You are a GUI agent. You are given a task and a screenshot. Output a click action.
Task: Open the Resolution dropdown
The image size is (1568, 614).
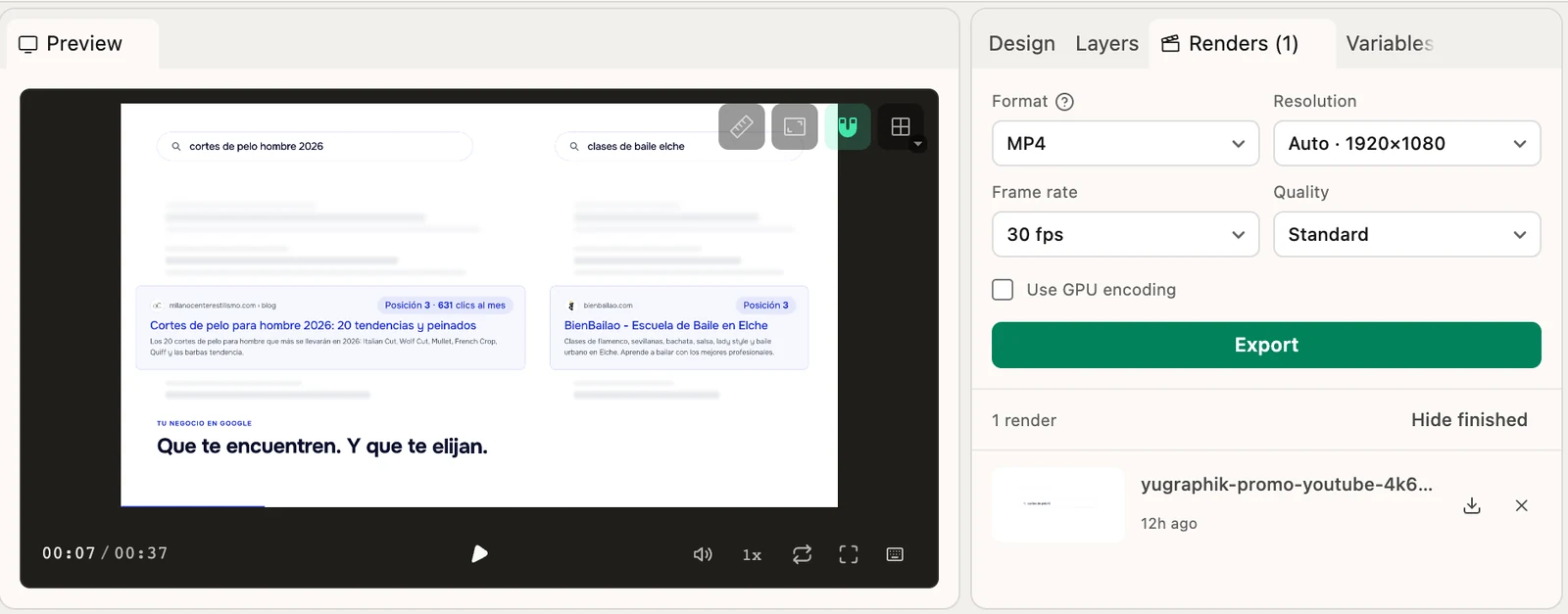click(x=1406, y=143)
